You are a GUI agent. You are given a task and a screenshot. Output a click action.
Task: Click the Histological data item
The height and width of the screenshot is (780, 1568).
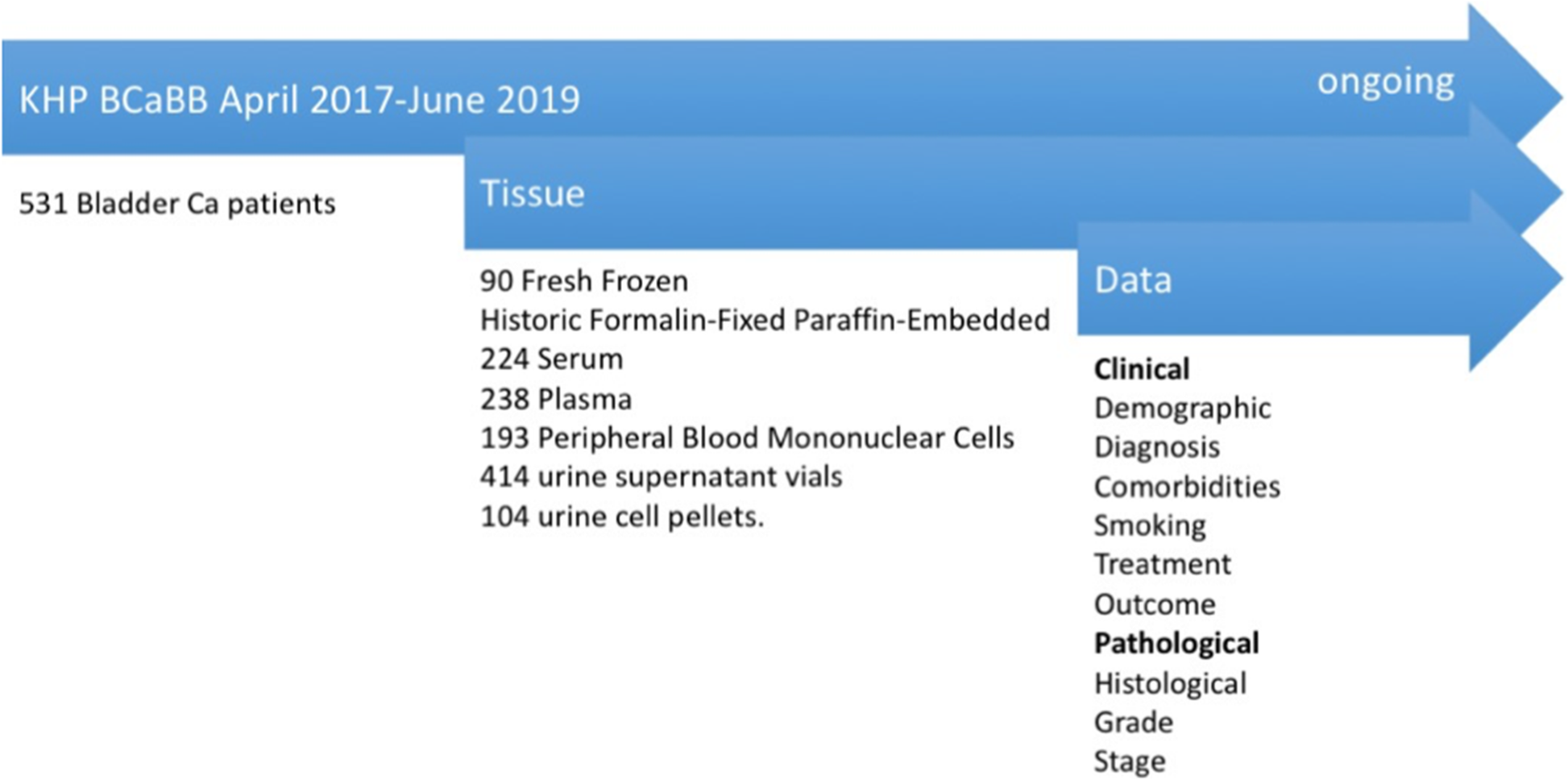click(1170, 684)
